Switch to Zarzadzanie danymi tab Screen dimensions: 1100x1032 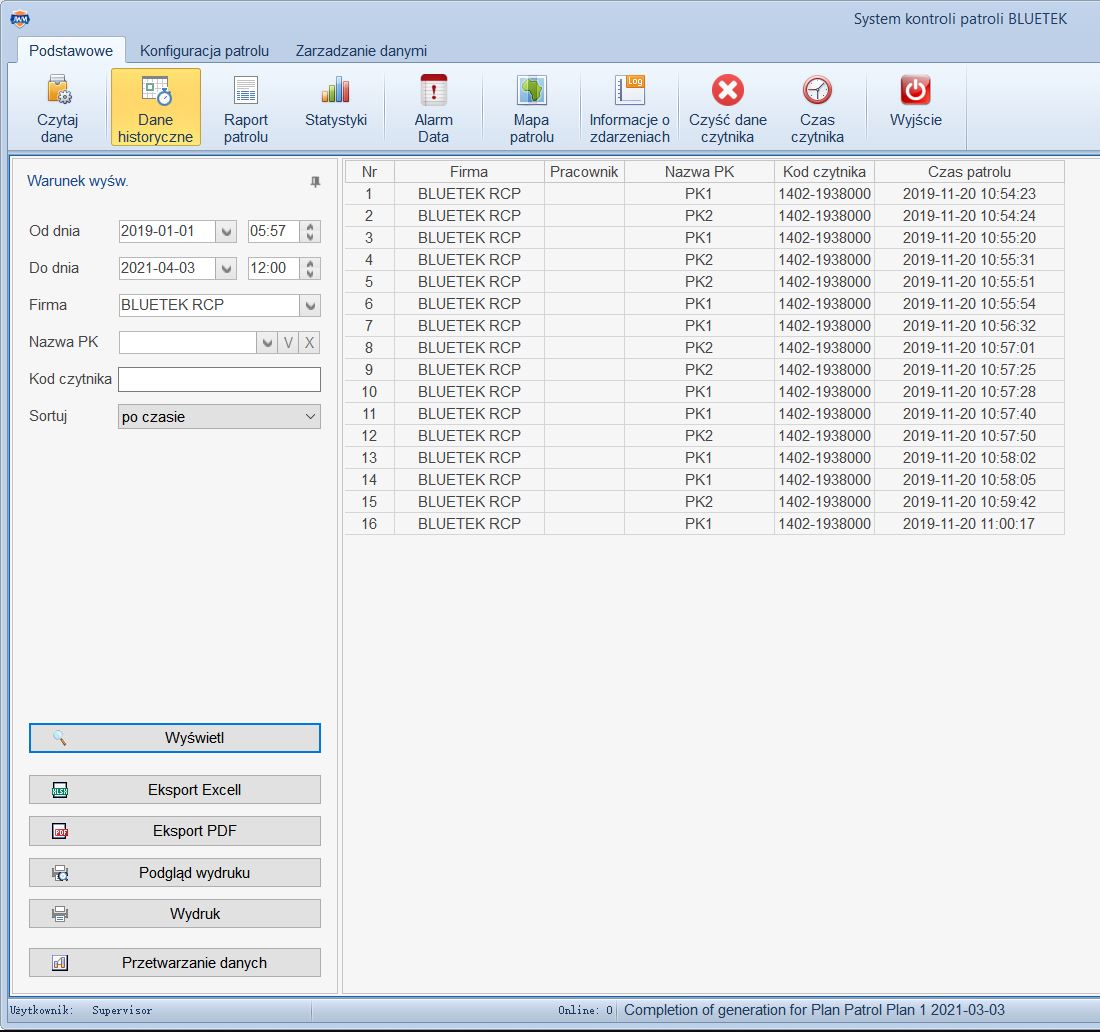pos(361,51)
